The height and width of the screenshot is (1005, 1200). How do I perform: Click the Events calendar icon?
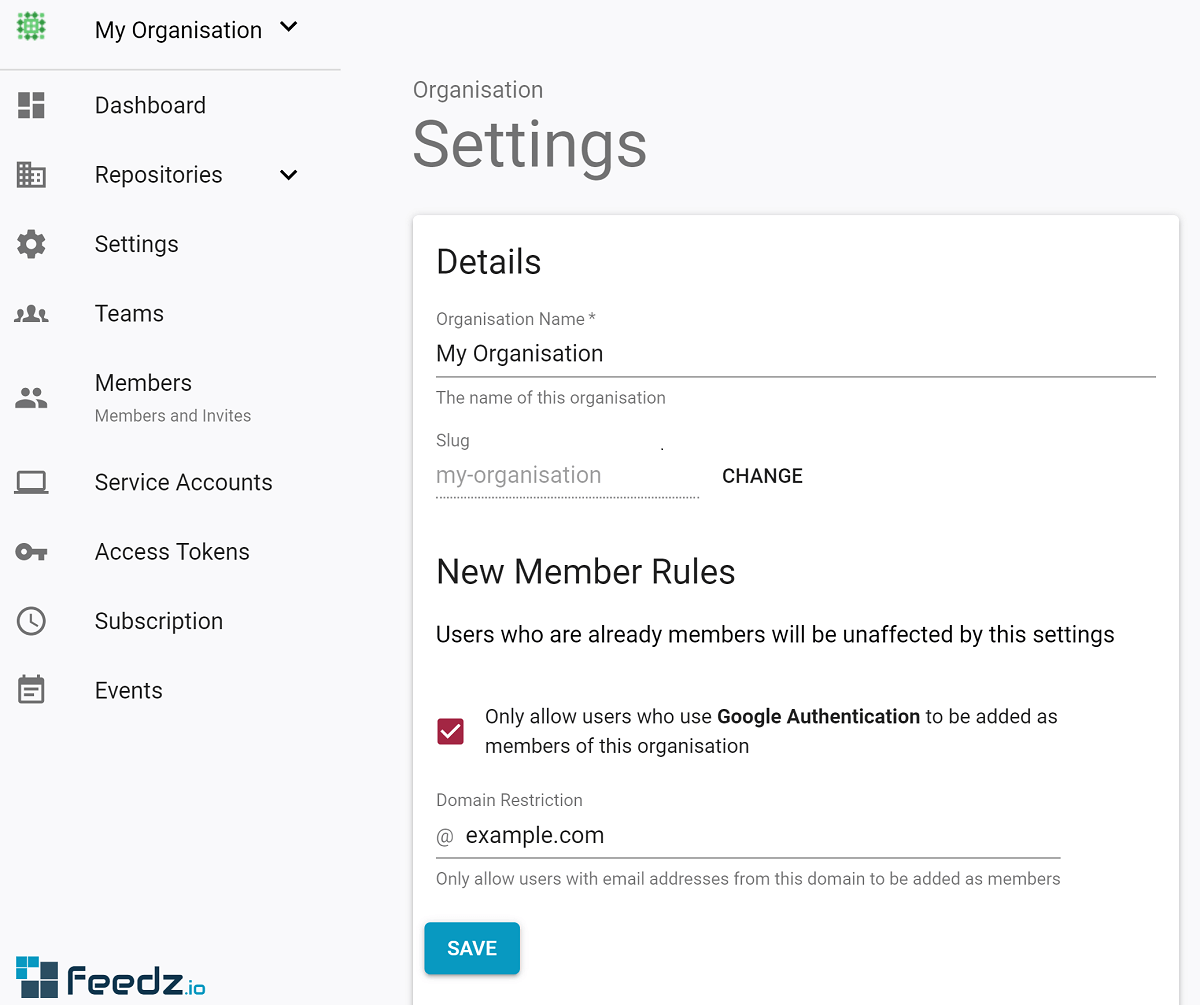[x=31, y=689]
